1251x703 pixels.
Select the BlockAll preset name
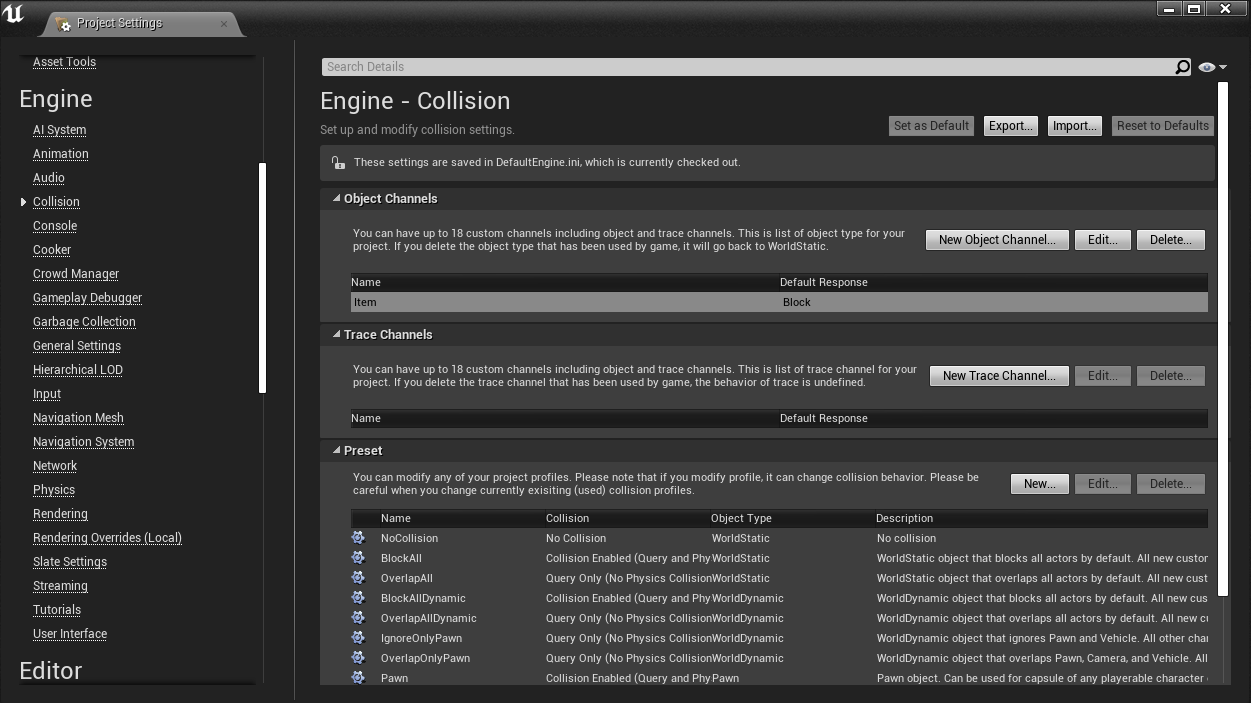[x=401, y=558]
